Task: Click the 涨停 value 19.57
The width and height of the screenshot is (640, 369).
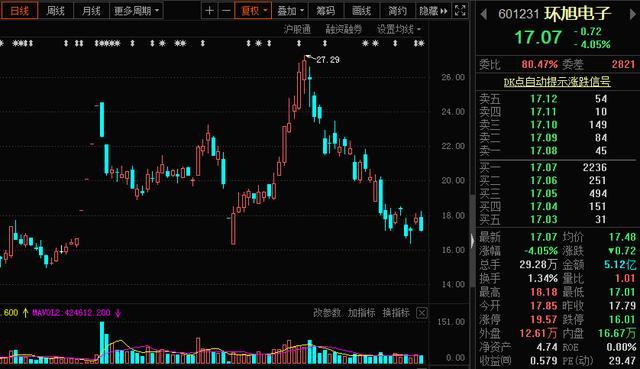Action: pos(544,320)
